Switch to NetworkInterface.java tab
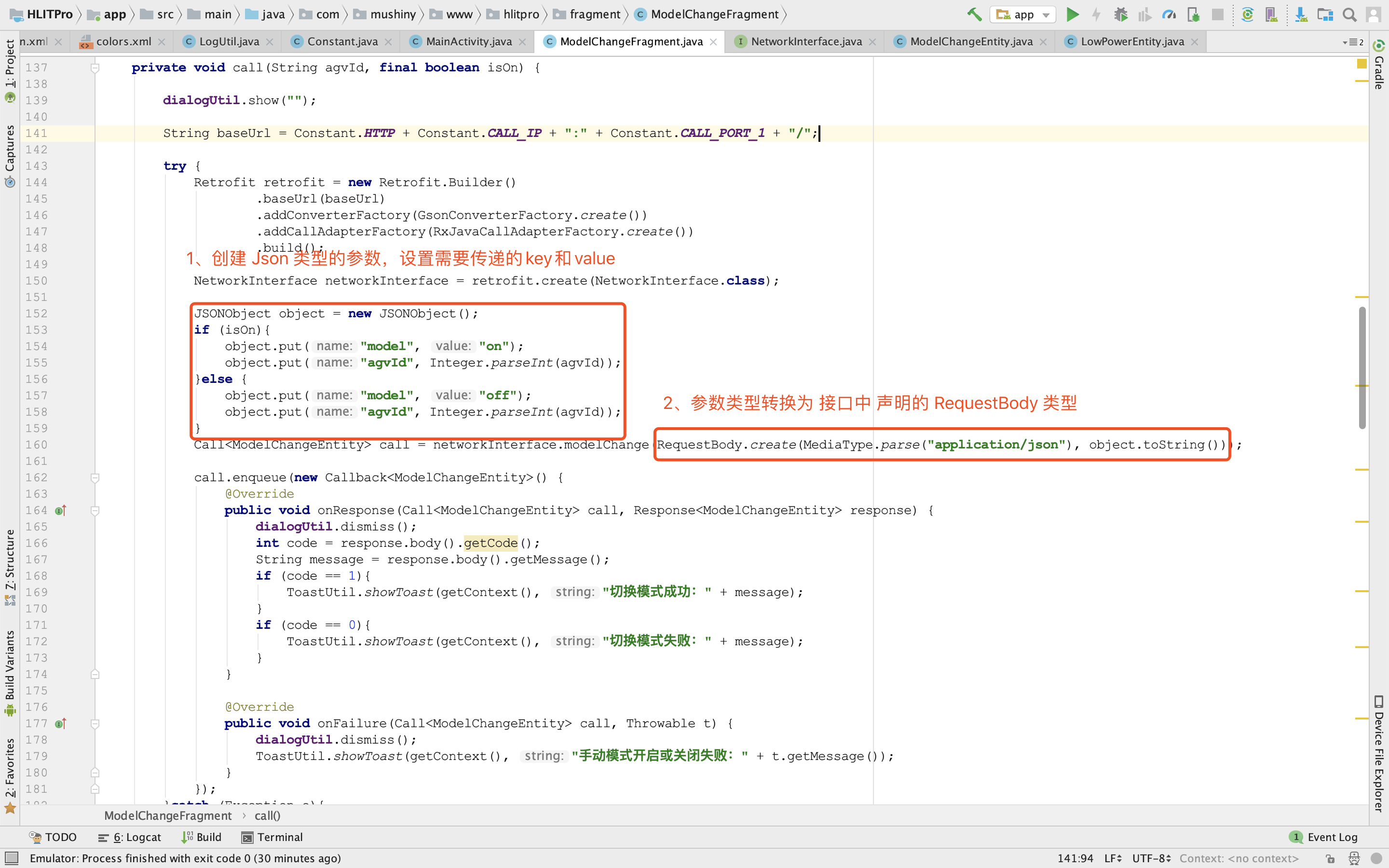 [805, 41]
